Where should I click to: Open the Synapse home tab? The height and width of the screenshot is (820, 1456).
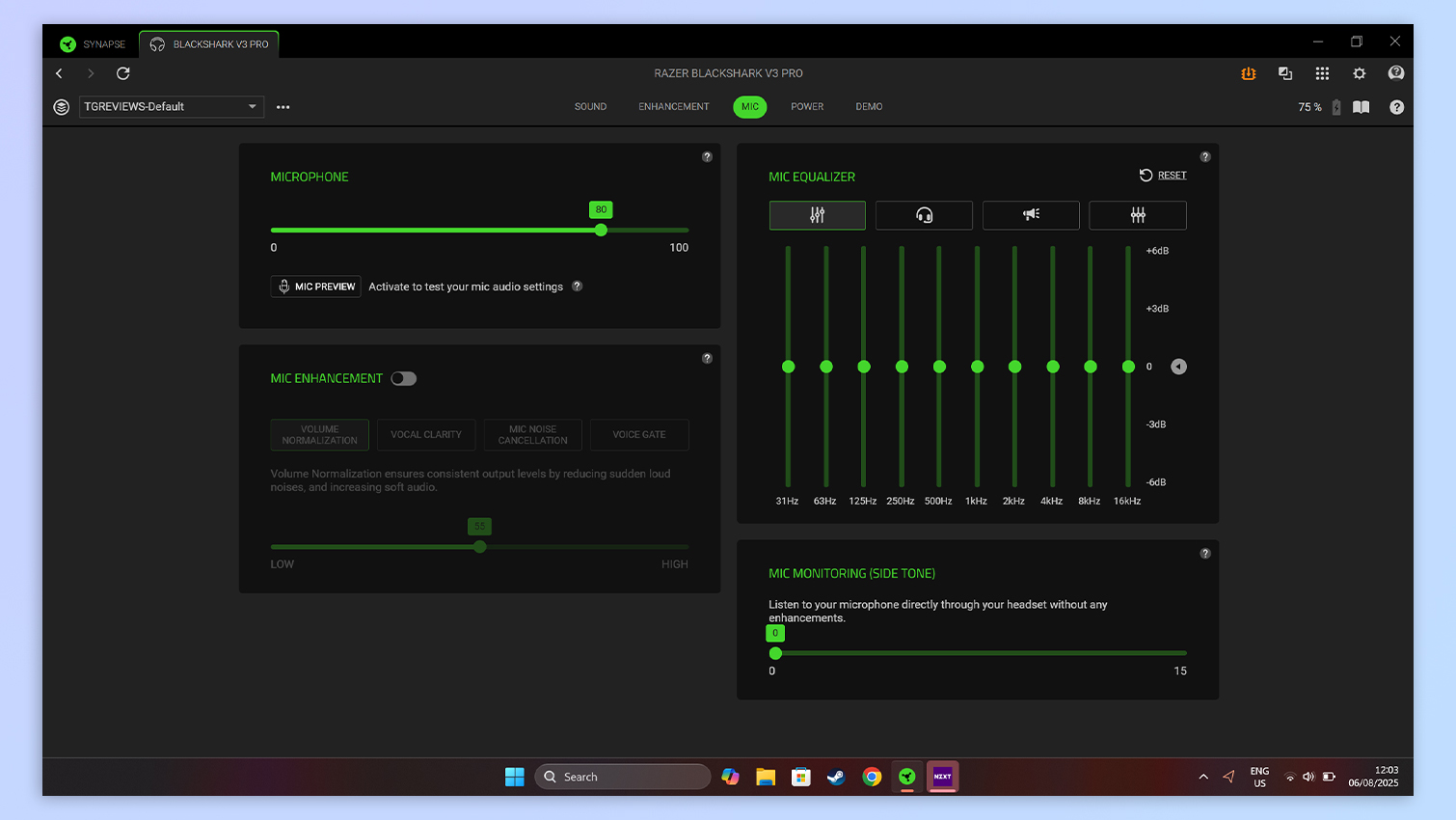coord(94,44)
